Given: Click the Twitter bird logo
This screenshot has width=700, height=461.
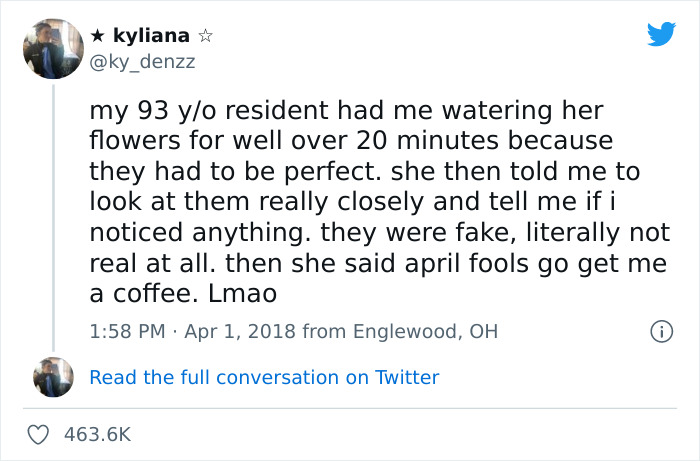Looking at the screenshot, I should click(x=661, y=34).
